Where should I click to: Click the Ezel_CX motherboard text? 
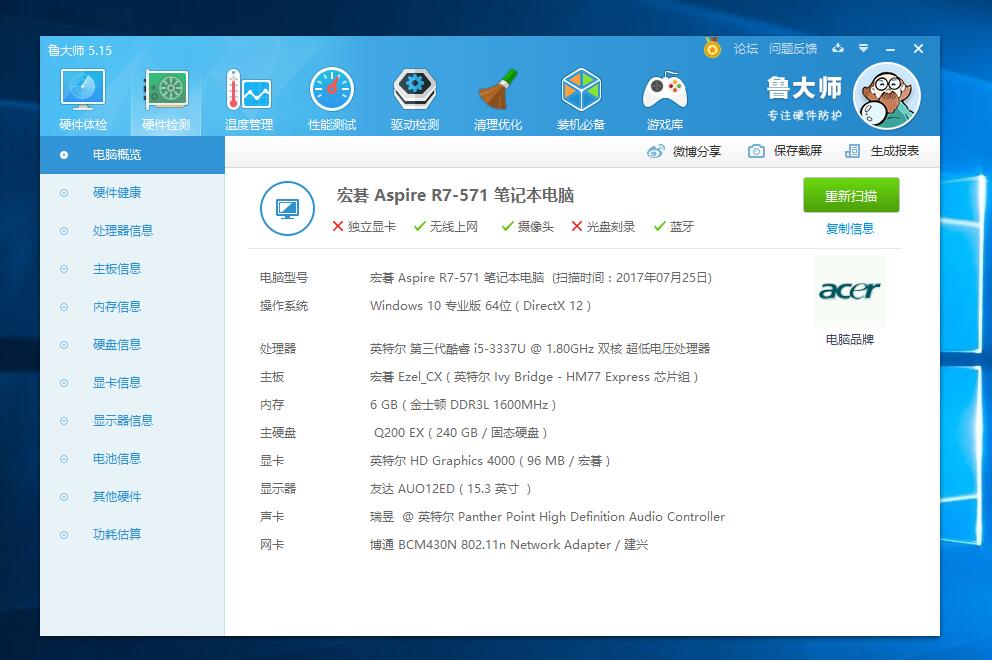point(534,377)
